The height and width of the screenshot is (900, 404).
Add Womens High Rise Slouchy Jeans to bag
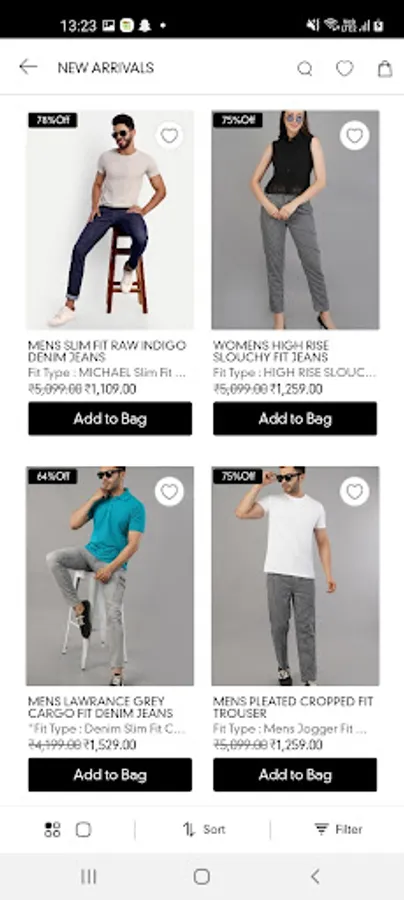tap(295, 418)
